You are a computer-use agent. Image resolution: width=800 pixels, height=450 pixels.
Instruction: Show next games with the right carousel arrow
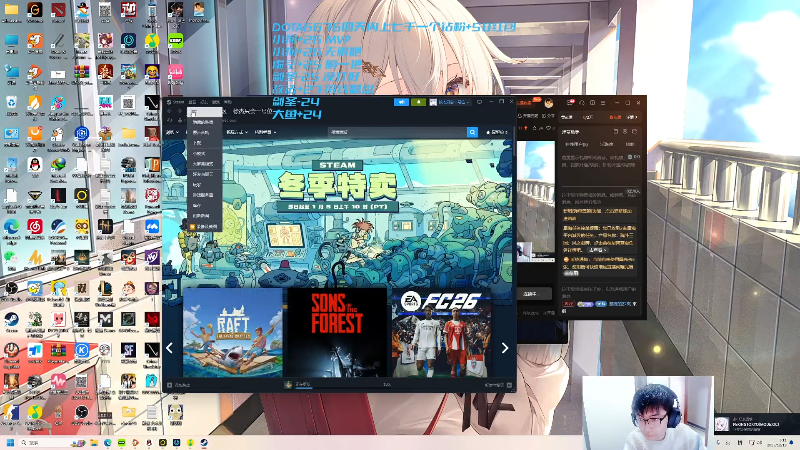click(x=505, y=348)
